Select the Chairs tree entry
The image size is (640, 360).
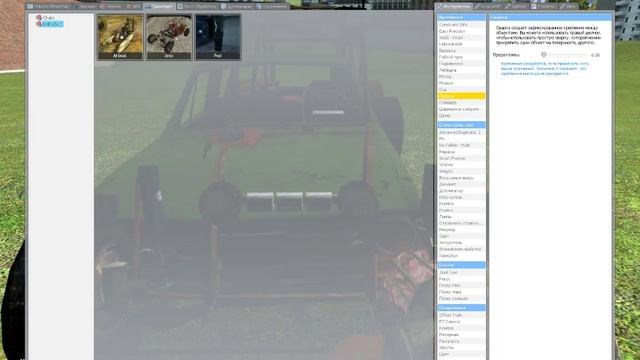49,18
